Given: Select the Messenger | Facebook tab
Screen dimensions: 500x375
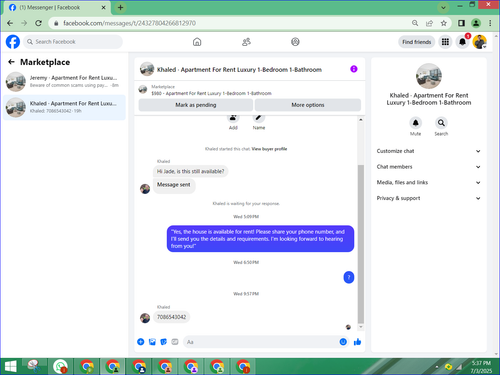Looking at the screenshot, I should pyautogui.click(x=57, y=7).
